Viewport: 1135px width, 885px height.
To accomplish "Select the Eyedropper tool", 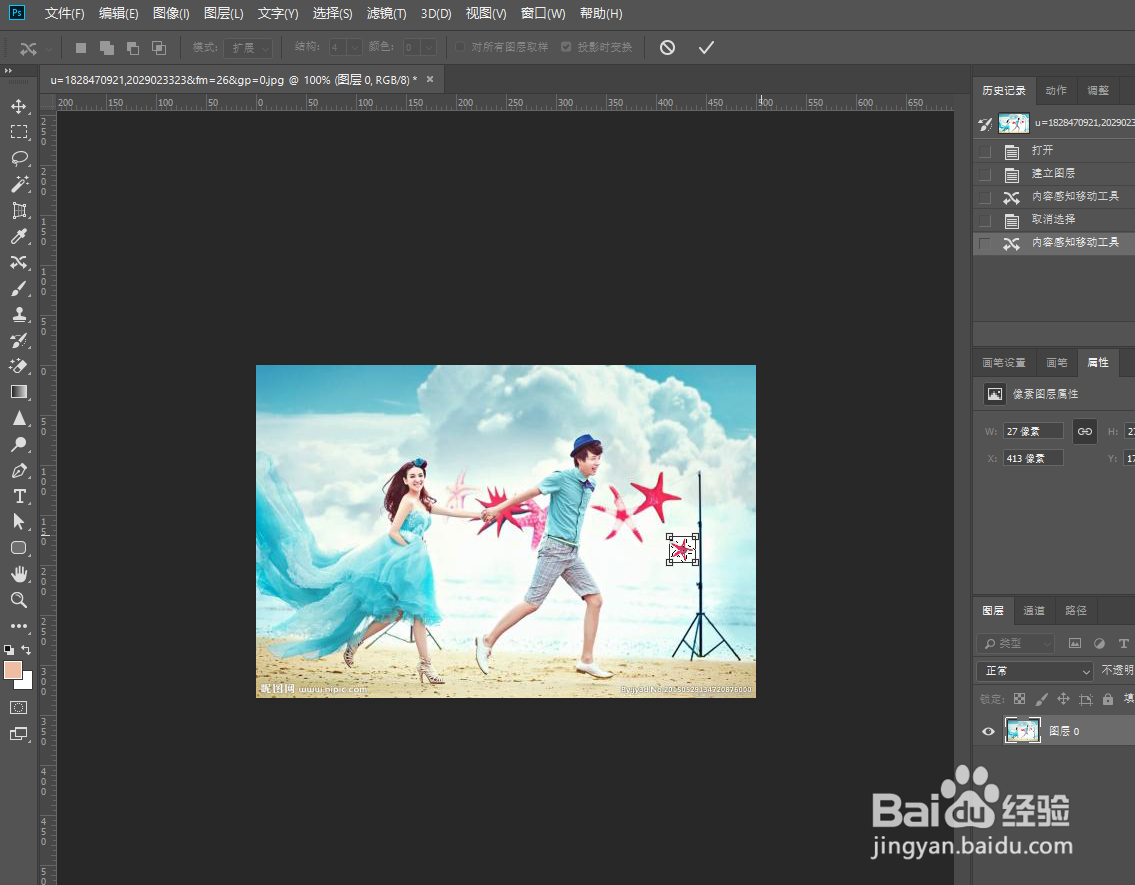I will click(19, 237).
